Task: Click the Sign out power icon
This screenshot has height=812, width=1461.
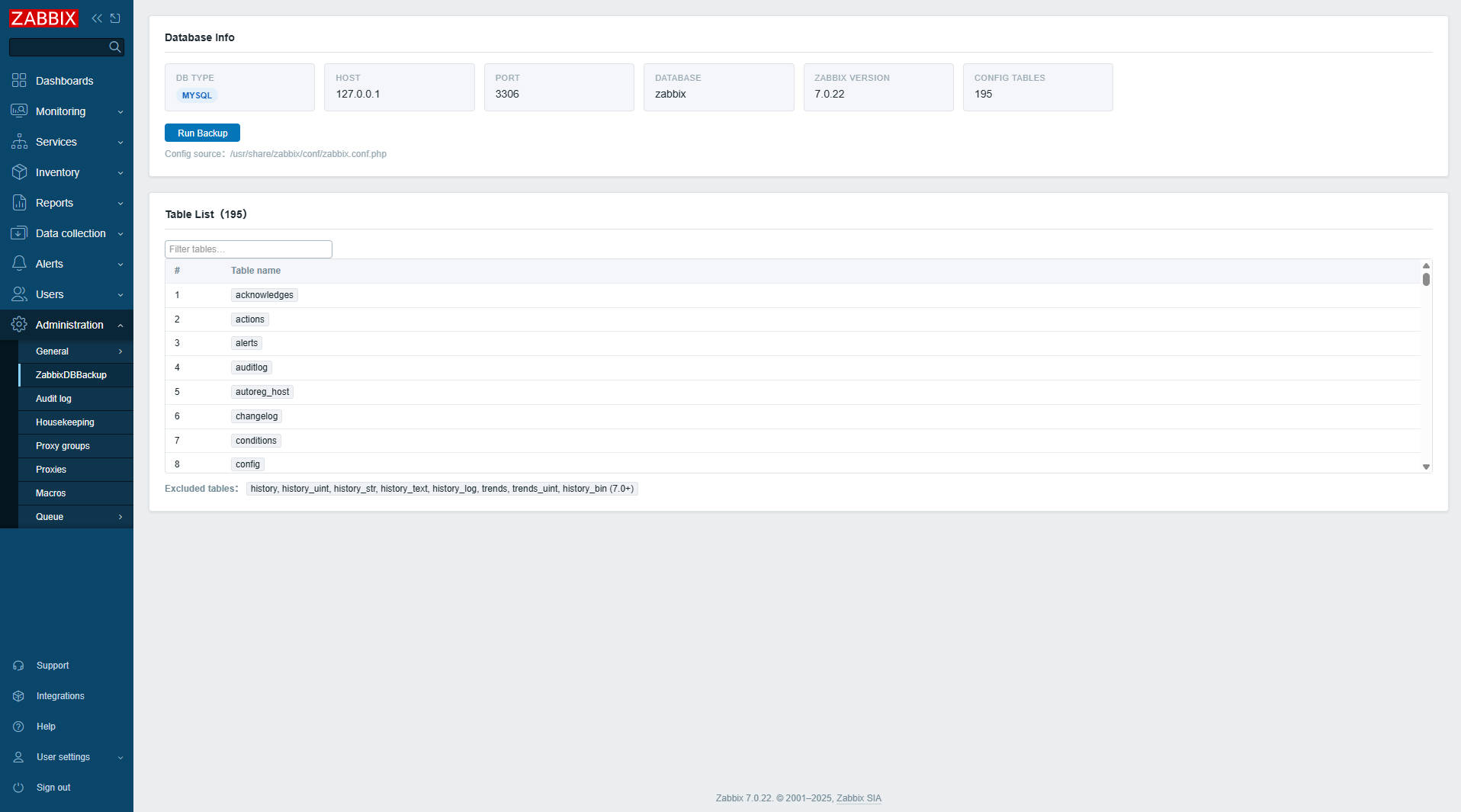Action: 18,788
